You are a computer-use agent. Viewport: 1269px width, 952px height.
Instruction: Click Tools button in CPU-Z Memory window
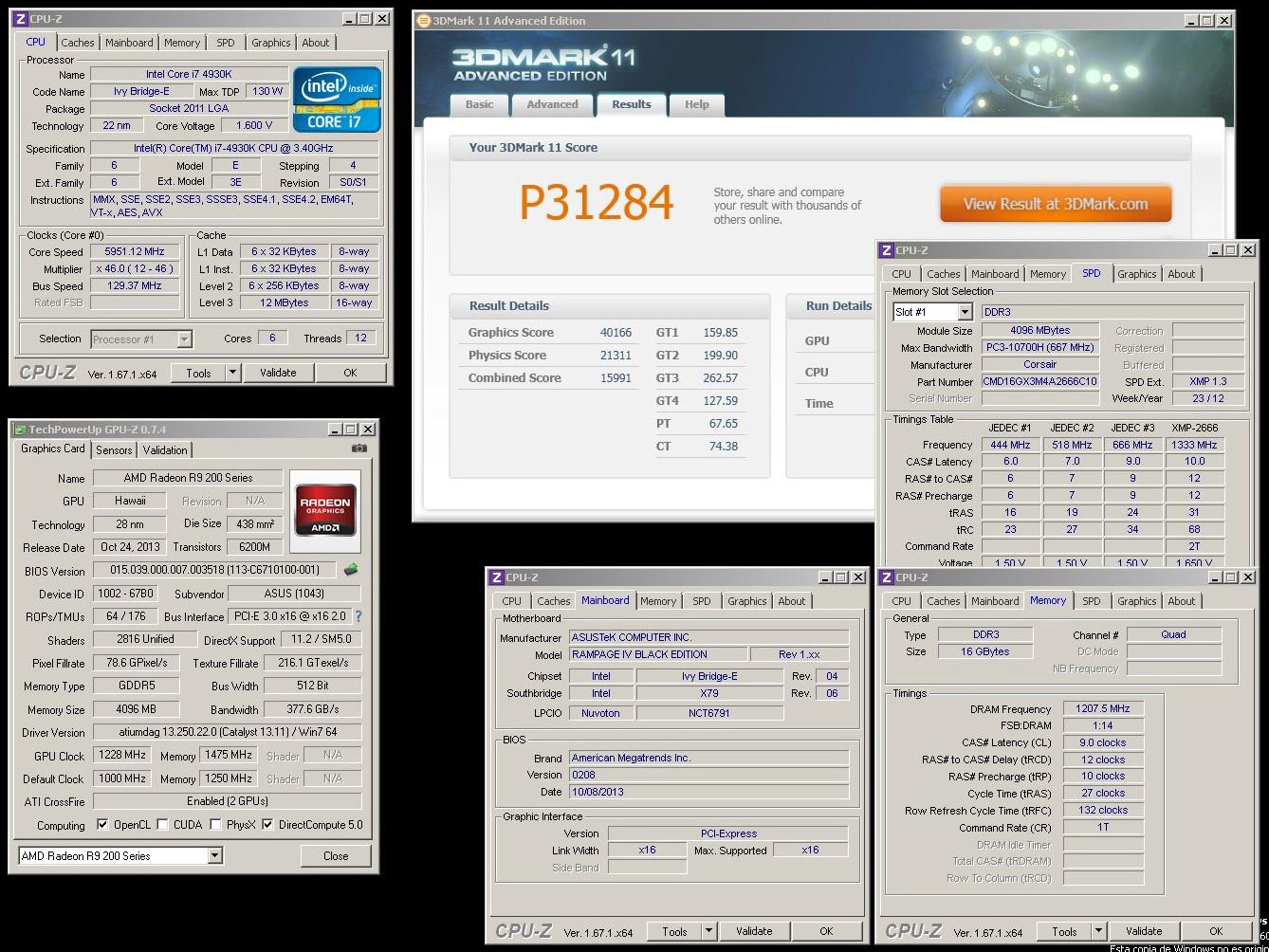[1065, 931]
